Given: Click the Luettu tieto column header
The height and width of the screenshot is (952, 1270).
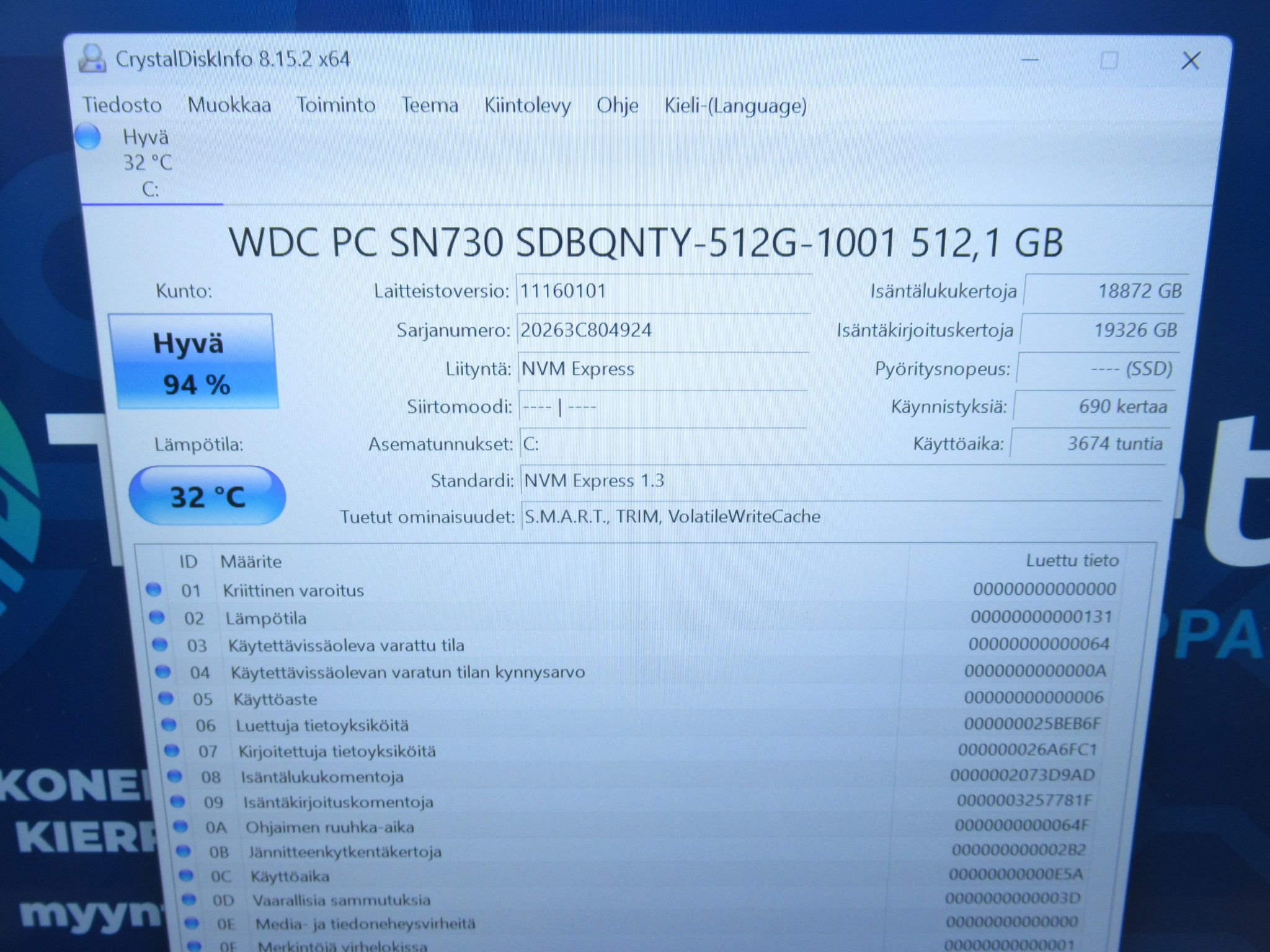Looking at the screenshot, I should point(1072,560).
